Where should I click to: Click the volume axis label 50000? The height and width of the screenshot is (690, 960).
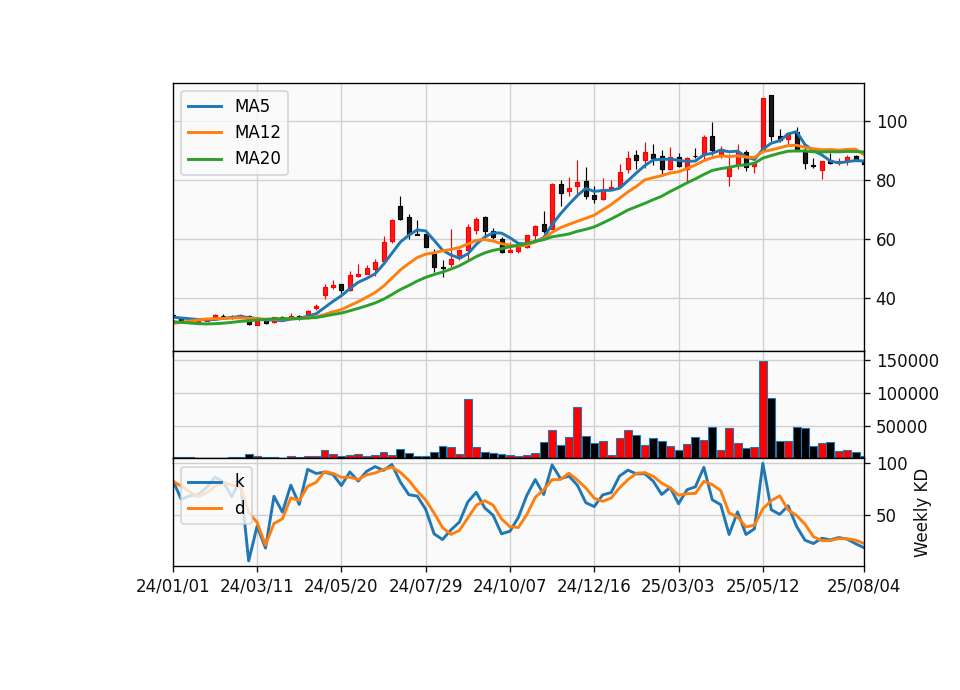click(x=902, y=427)
